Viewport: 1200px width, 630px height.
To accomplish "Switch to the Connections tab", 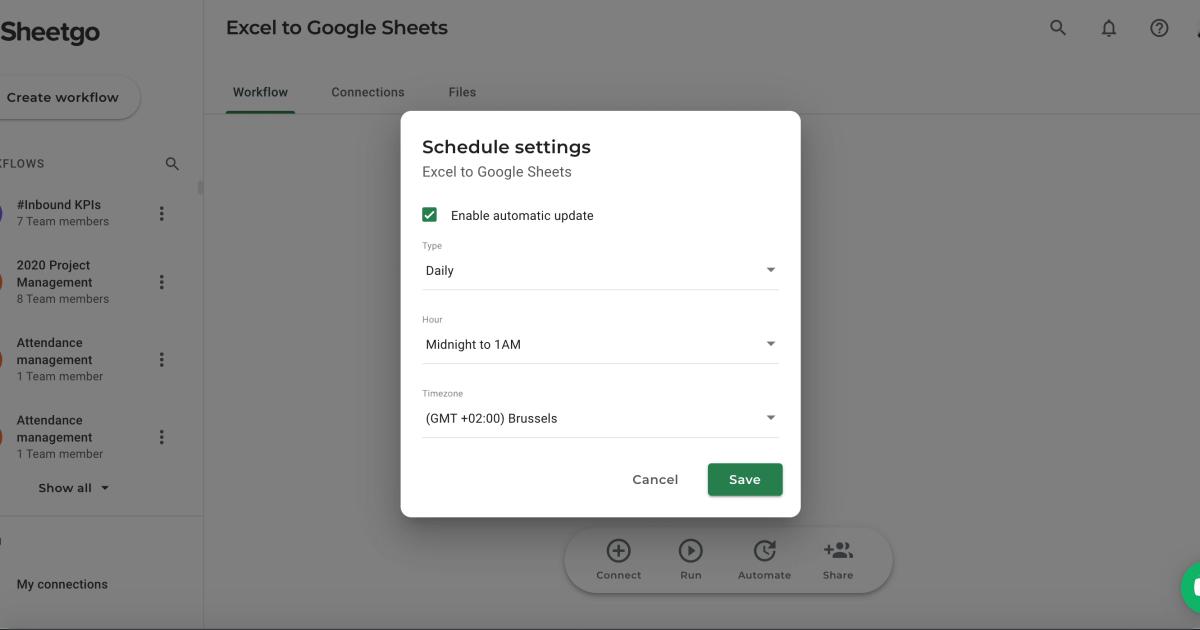I will (367, 91).
